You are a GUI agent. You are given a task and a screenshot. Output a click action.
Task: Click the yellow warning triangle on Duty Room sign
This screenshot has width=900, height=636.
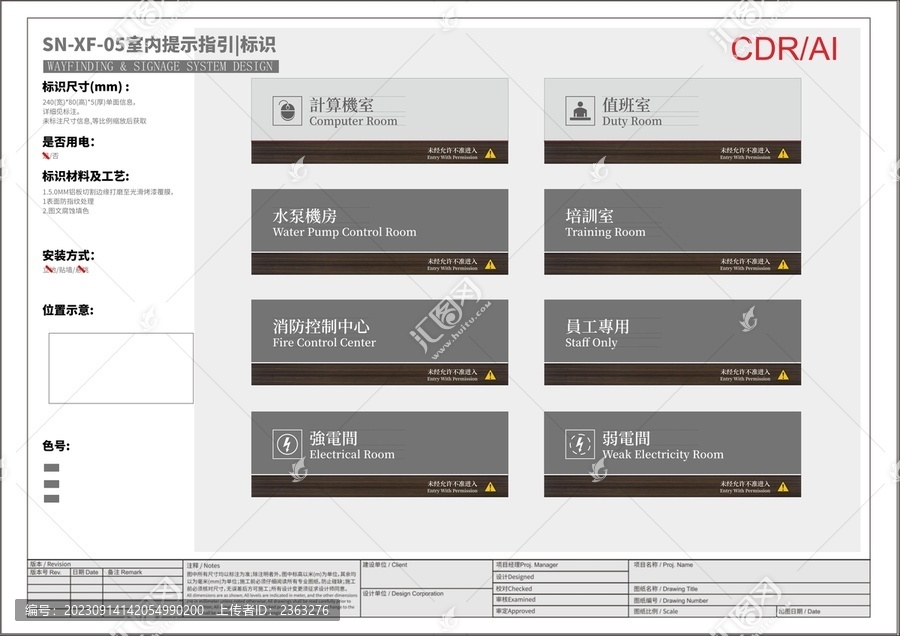point(783,153)
